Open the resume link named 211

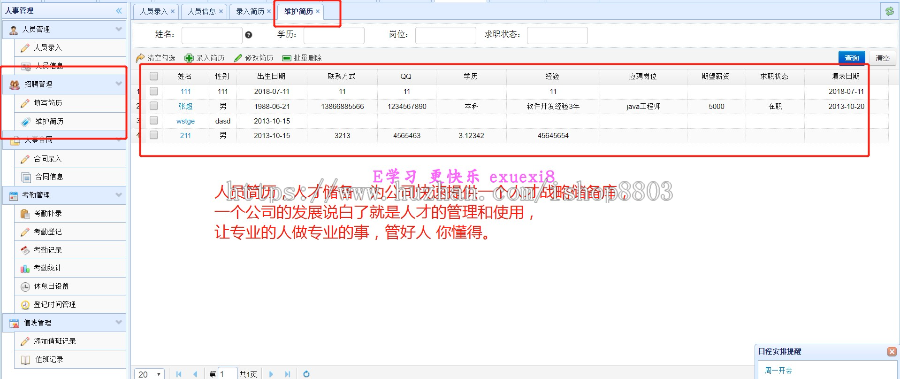point(185,136)
